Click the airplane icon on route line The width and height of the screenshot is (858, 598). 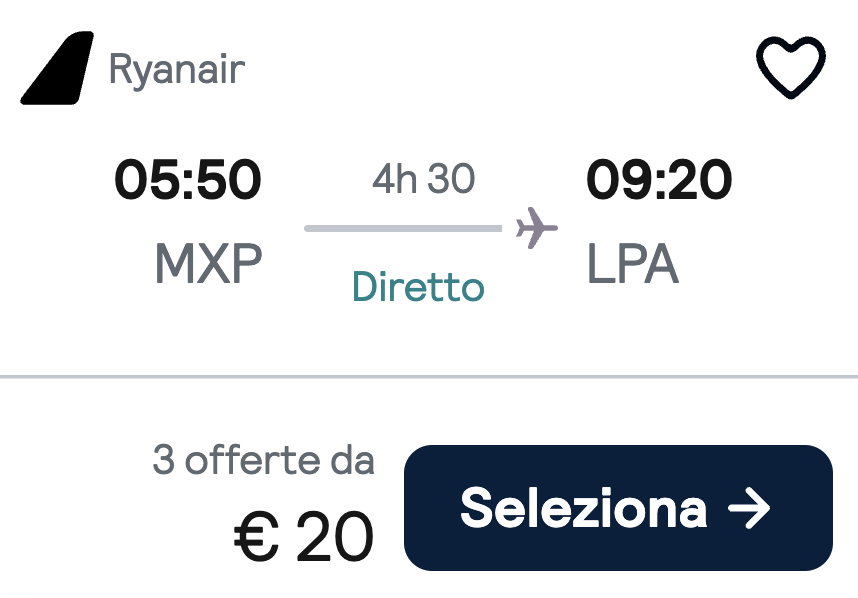(x=537, y=228)
